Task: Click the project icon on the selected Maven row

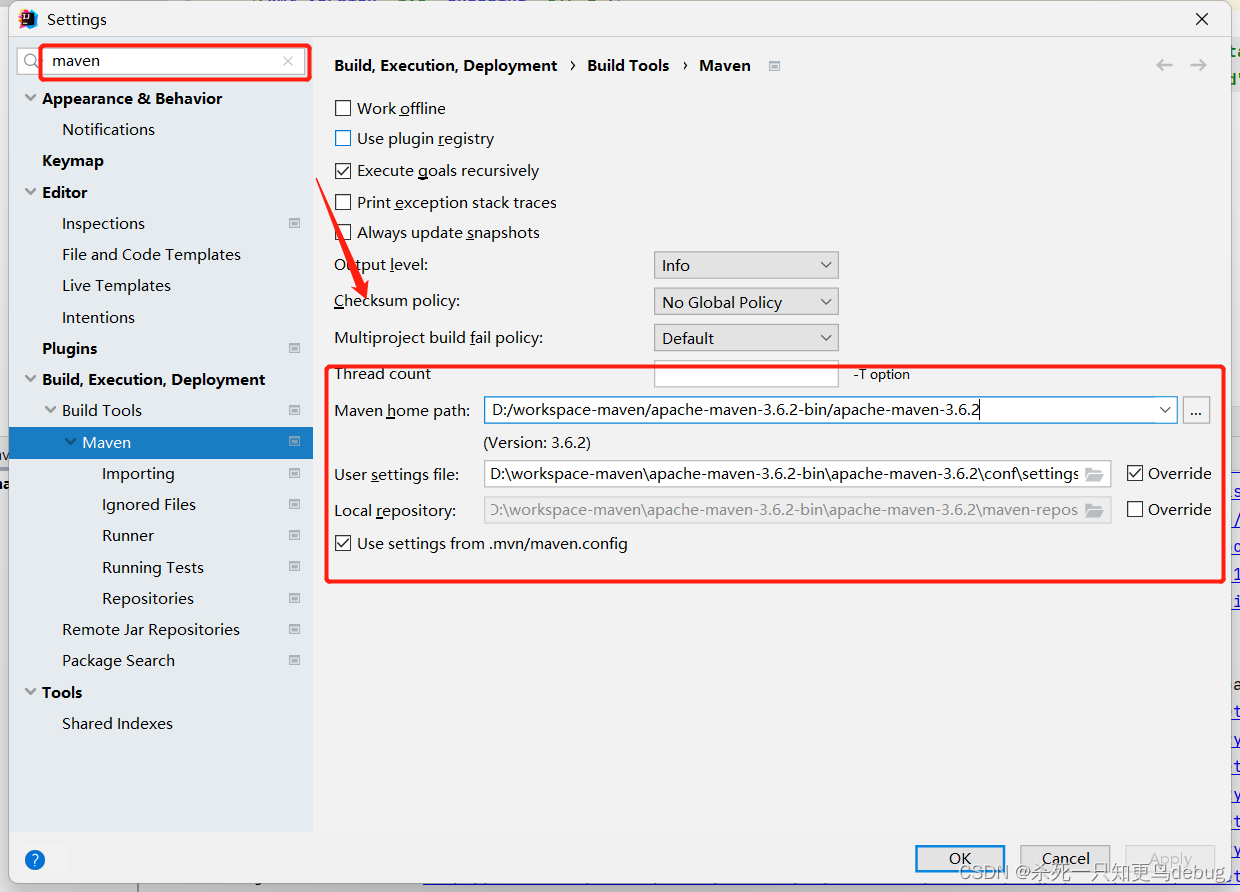Action: pyautogui.click(x=294, y=442)
